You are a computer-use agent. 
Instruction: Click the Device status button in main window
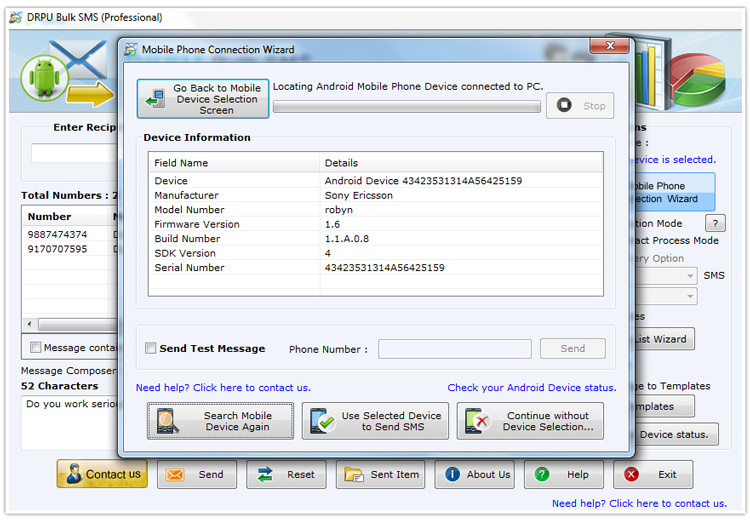point(677,434)
